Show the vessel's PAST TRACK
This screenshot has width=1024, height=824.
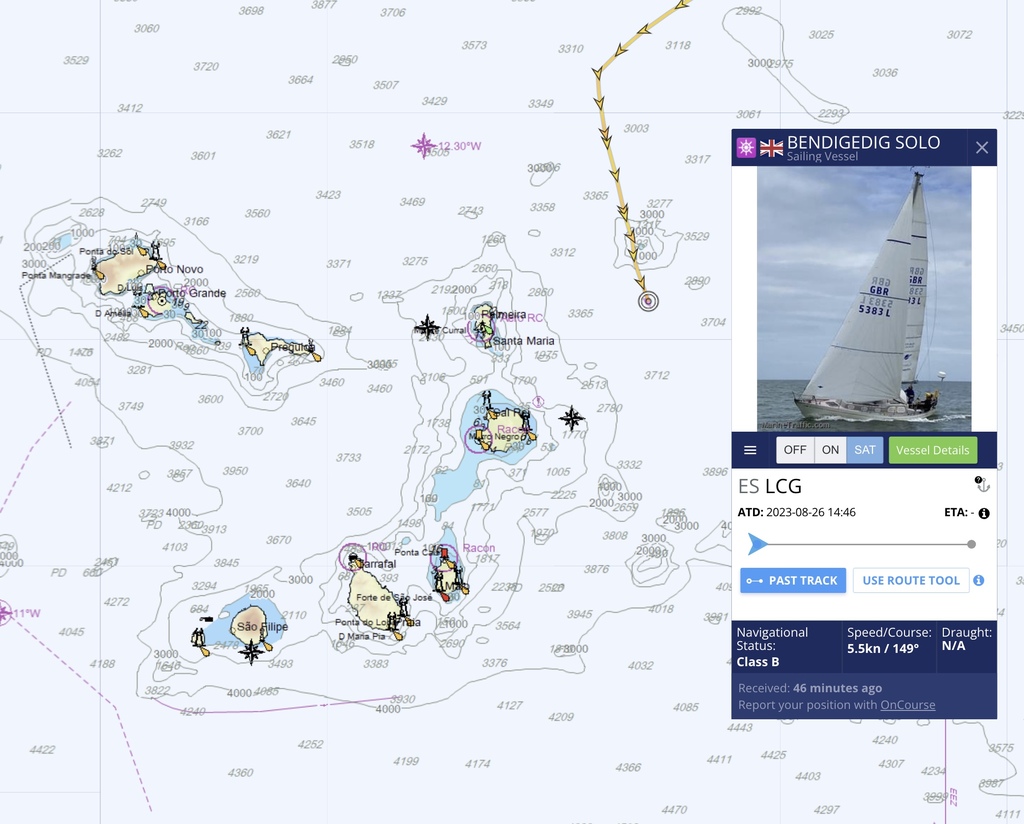pyautogui.click(x=793, y=580)
